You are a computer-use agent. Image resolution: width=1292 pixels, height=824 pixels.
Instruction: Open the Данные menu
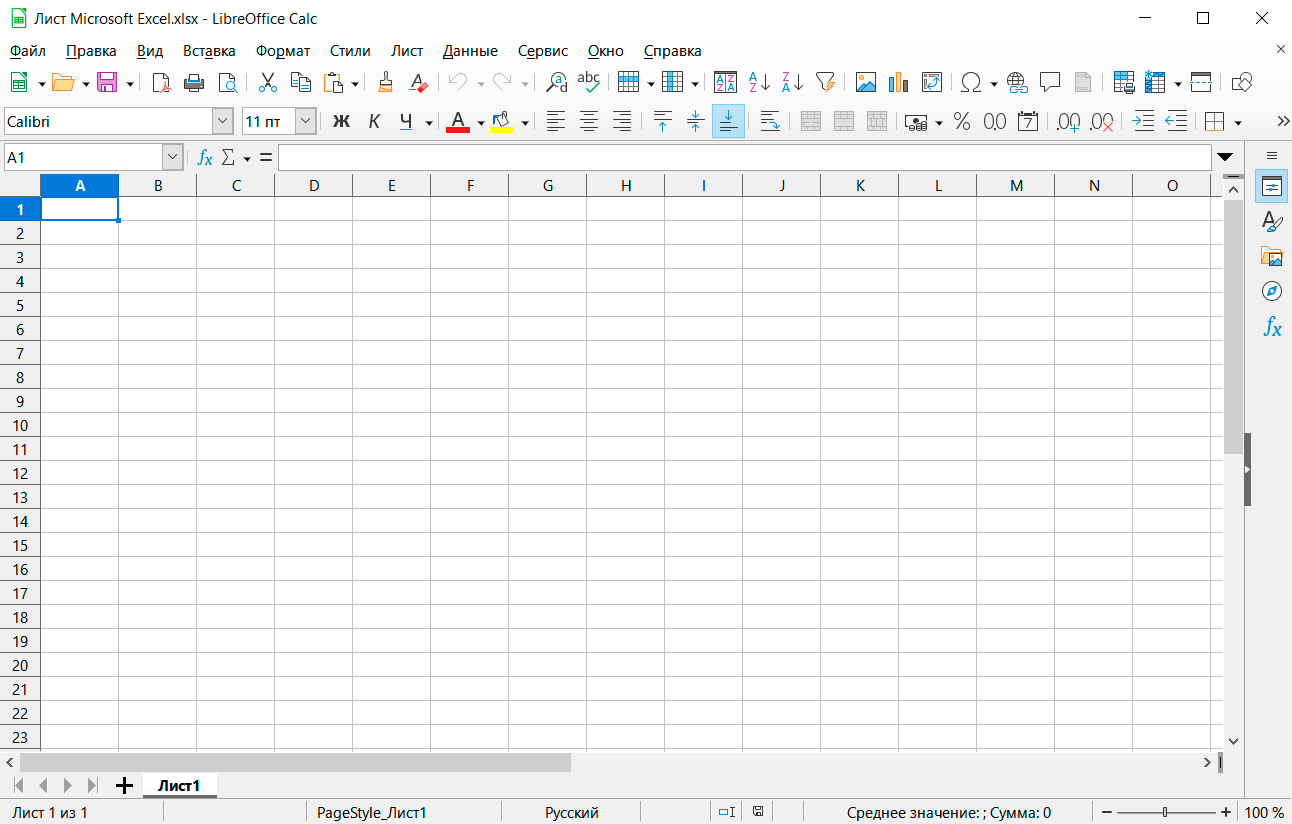point(470,51)
